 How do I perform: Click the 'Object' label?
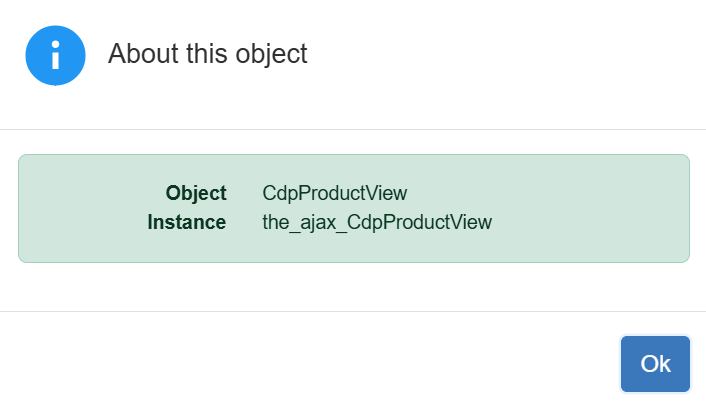[196, 193]
